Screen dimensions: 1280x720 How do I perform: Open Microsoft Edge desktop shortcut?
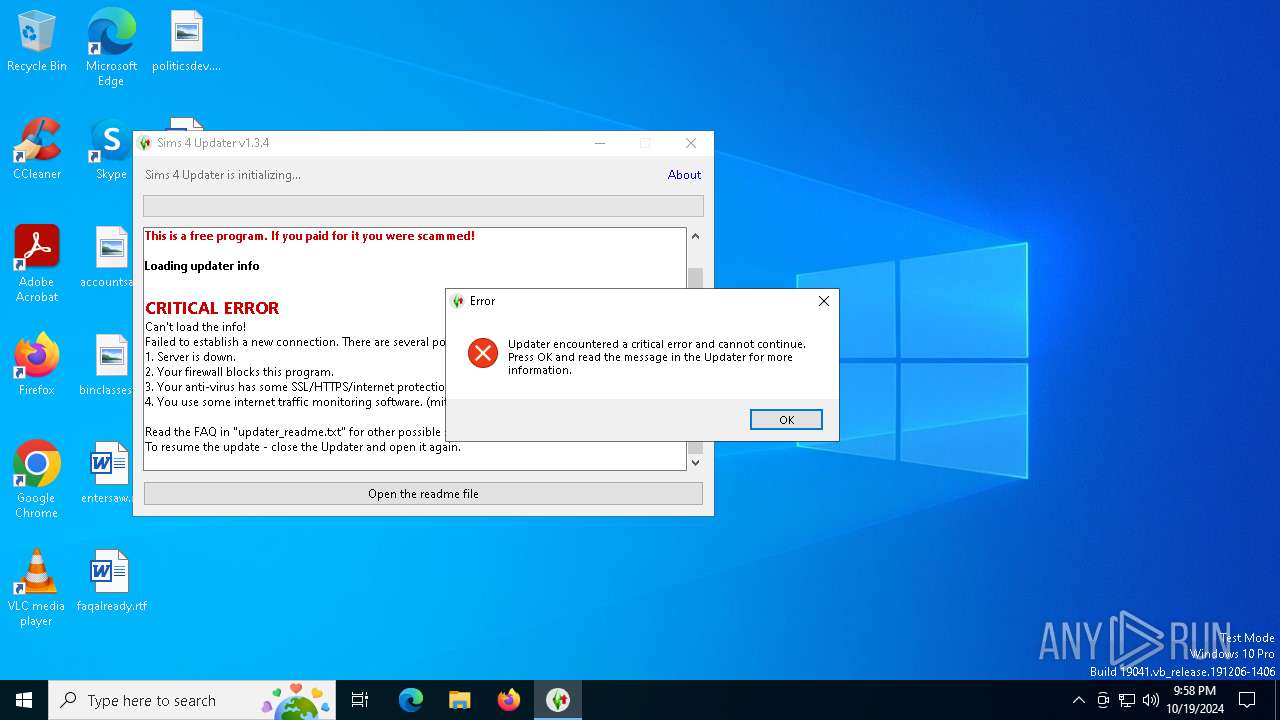click(111, 48)
